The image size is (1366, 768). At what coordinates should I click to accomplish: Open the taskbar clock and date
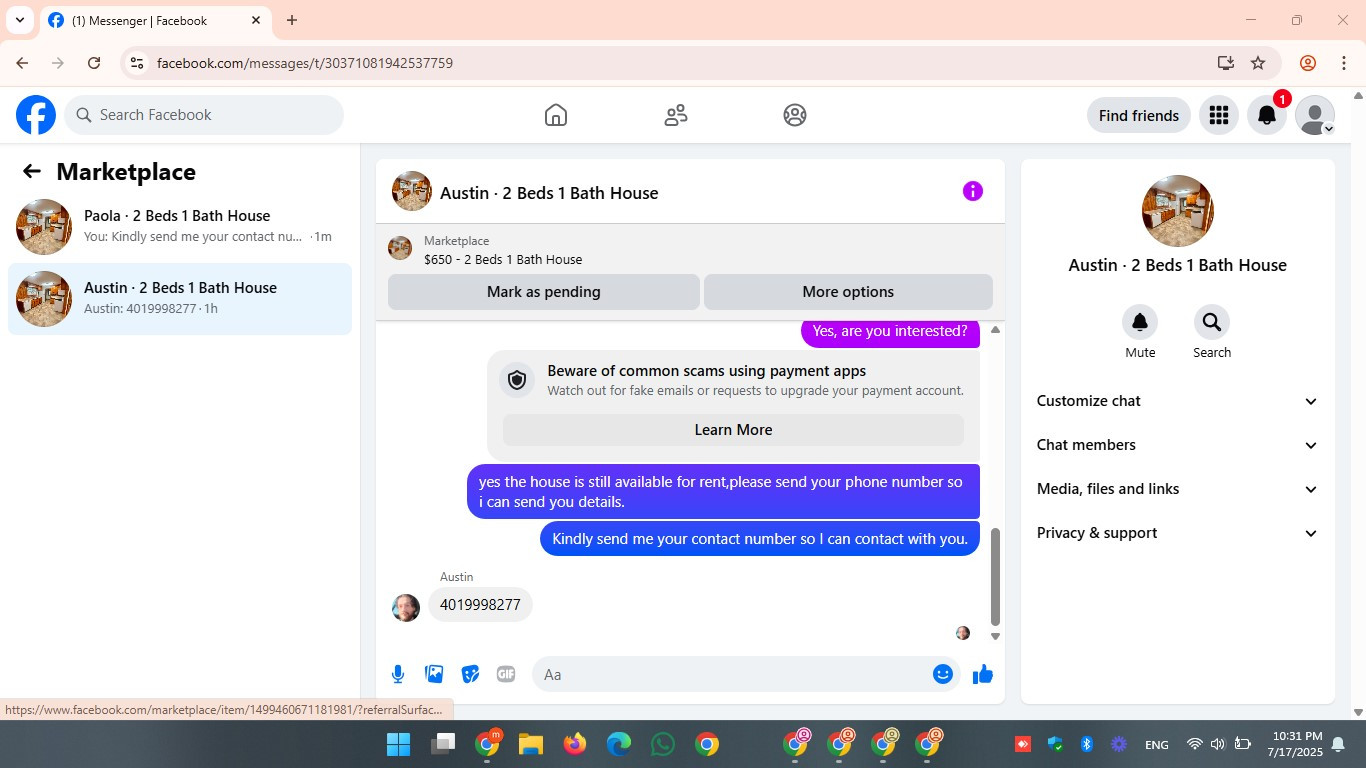click(x=1295, y=744)
